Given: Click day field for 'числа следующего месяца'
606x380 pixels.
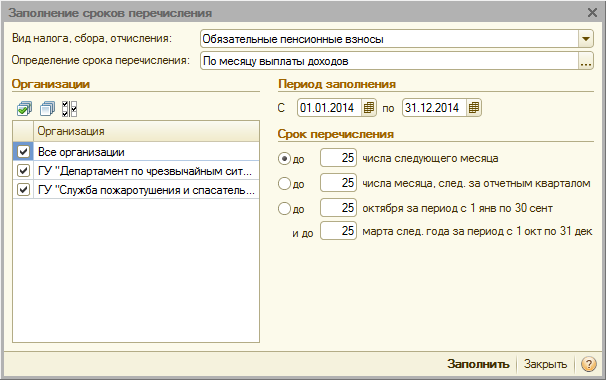Looking at the screenshot, I should 339,158.
